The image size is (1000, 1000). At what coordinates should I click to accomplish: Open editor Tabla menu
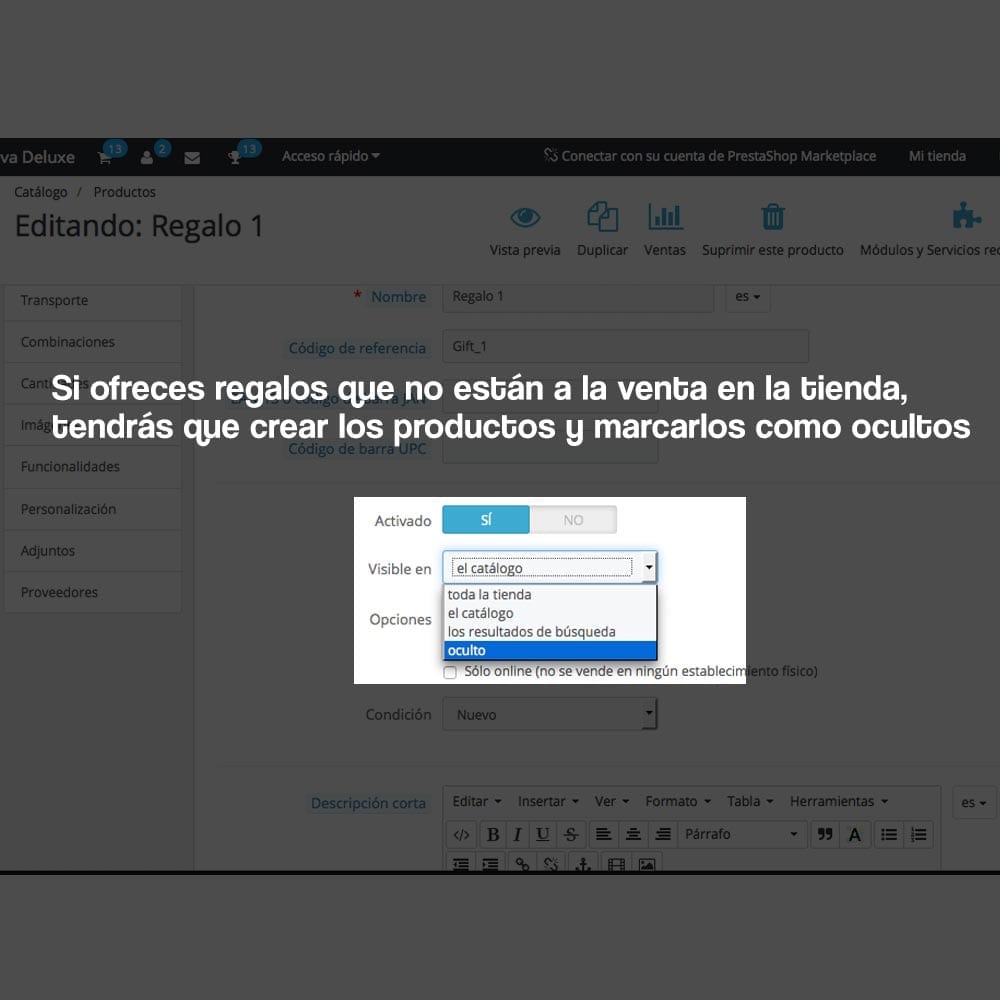[x=750, y=801]
